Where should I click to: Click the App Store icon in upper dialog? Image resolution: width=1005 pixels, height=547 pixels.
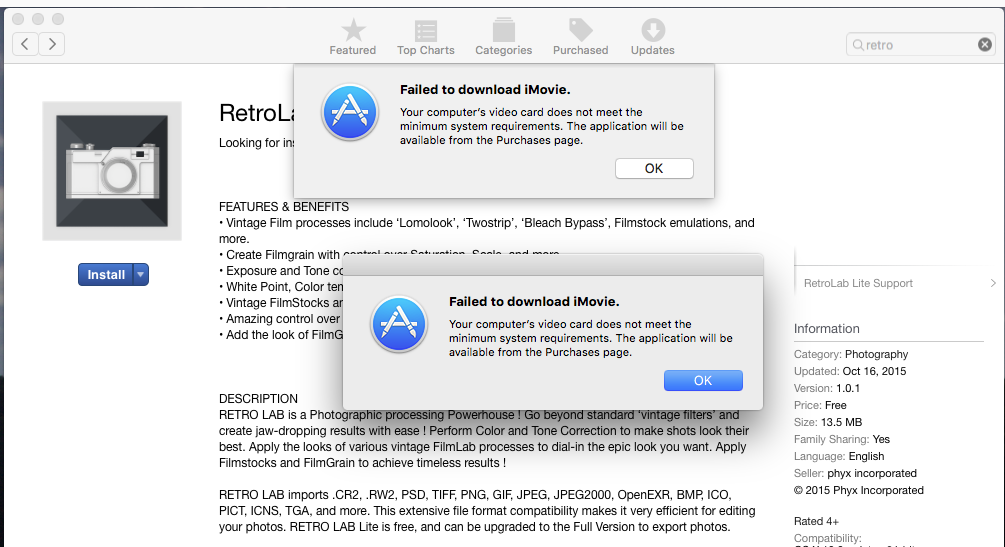pyautogui.click(x=350, y=112)
